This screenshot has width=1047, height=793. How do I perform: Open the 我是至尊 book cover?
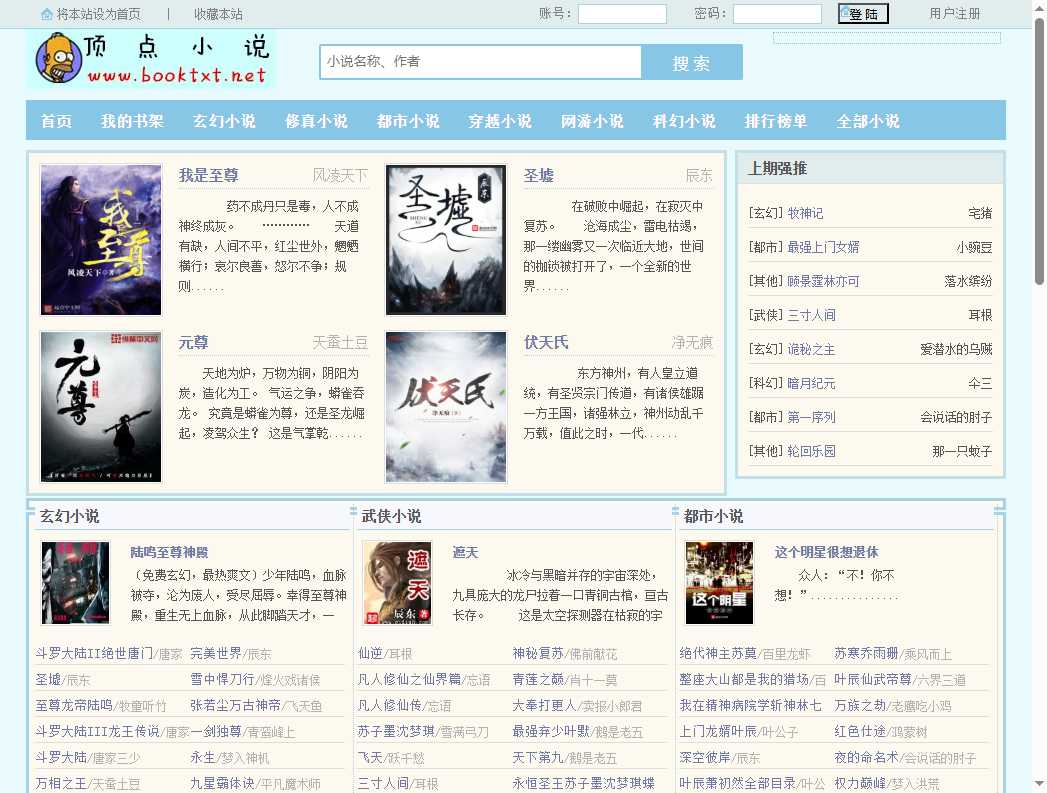click(x=101, y=240)
